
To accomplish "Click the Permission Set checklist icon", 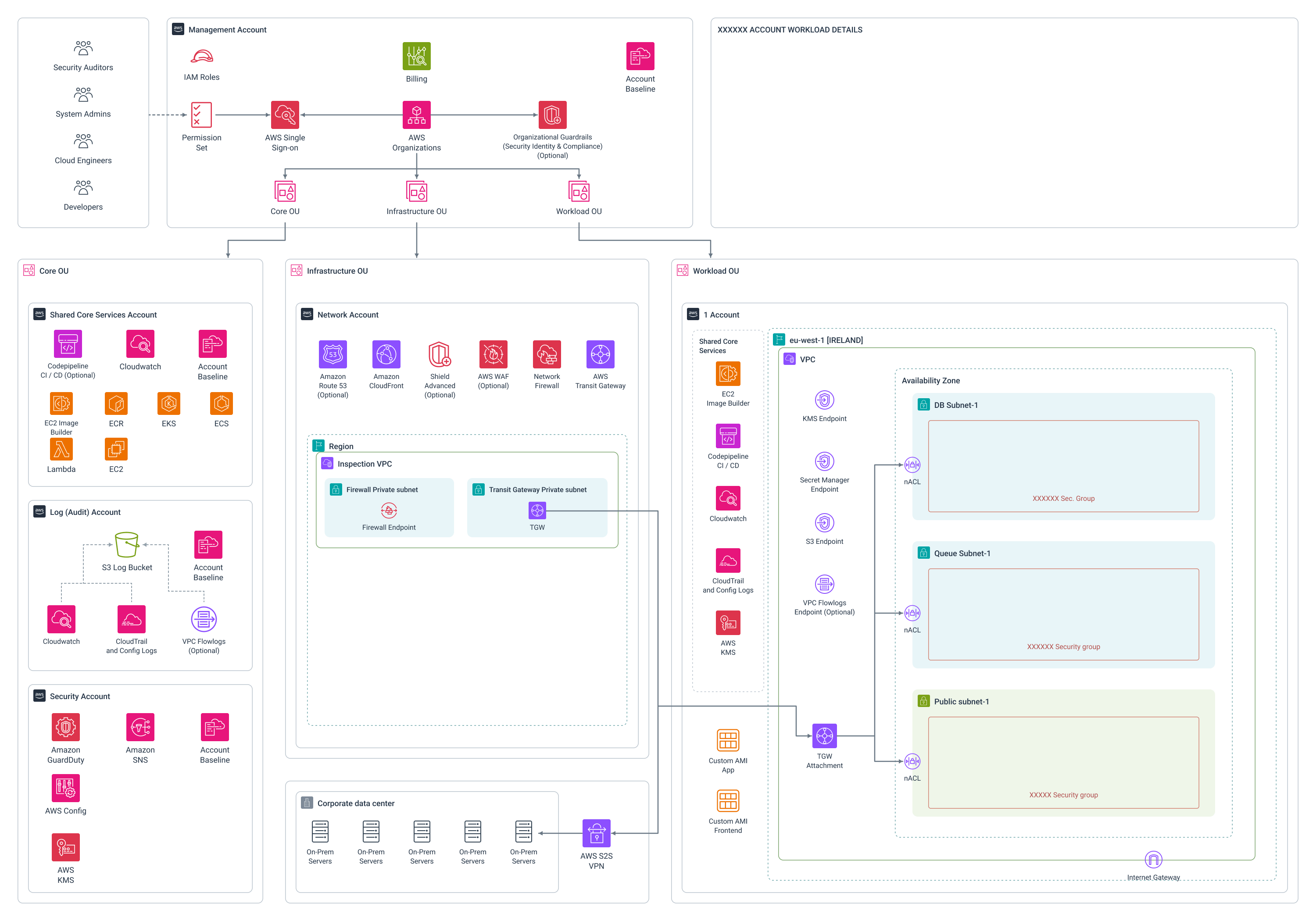I will [202, 114].
